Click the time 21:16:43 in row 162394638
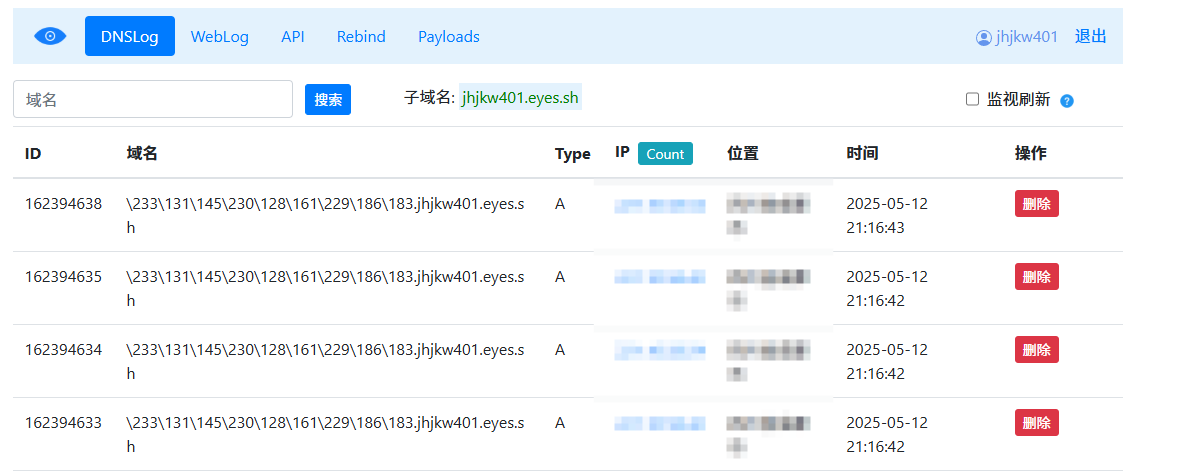The width and height of the screenshot is (1188, 473). (x=876, y=228)
